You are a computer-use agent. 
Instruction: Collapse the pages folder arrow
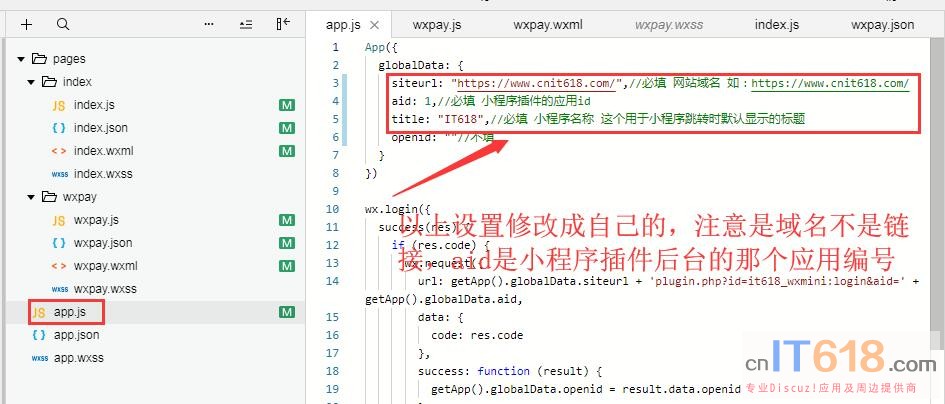pos(21,59)
